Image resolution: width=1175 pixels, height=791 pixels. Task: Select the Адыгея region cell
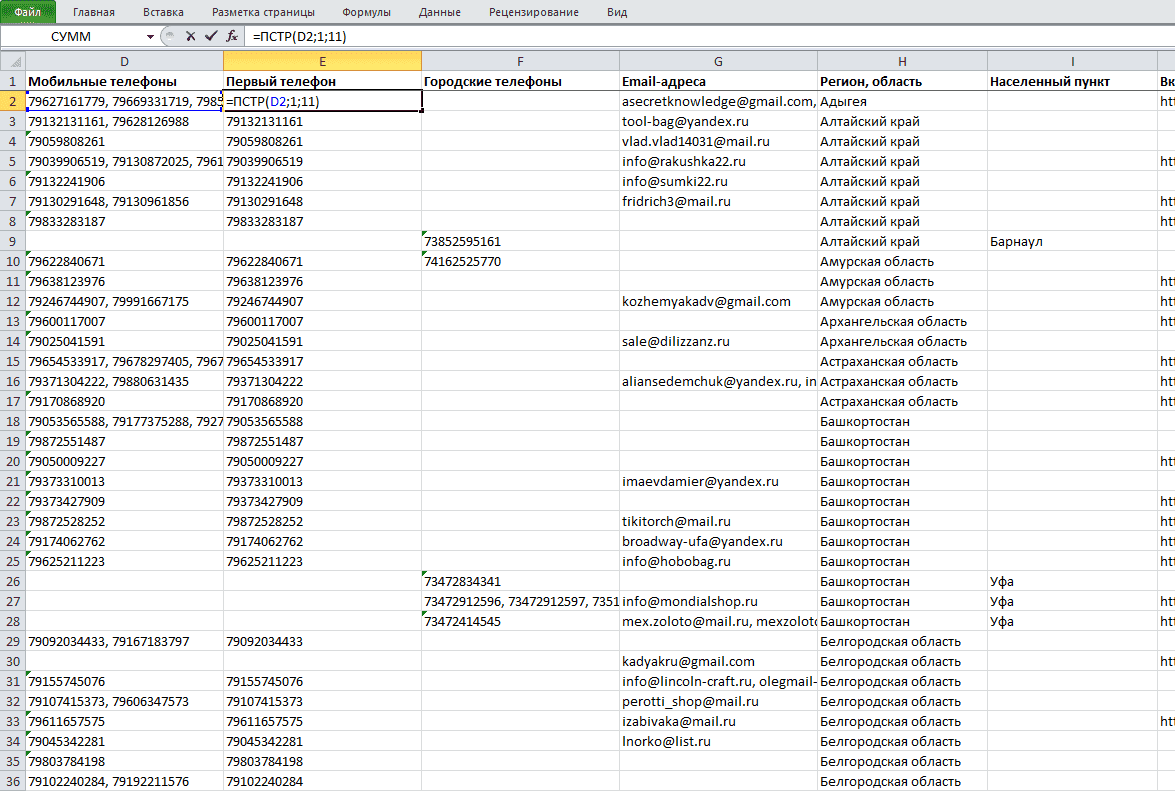click(902, 101)
